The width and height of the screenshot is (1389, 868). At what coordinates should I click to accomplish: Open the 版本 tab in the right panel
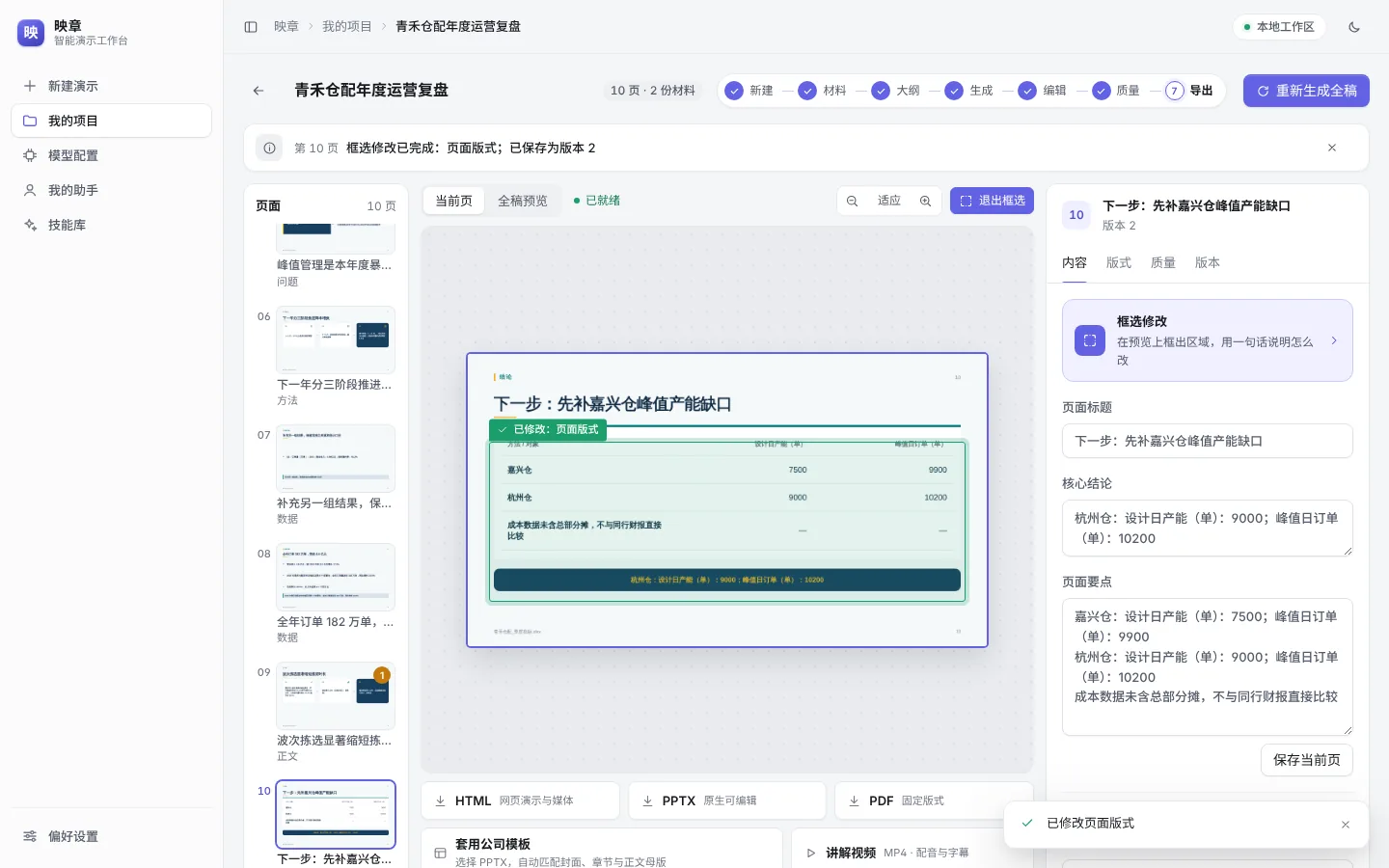point(1208,262)
